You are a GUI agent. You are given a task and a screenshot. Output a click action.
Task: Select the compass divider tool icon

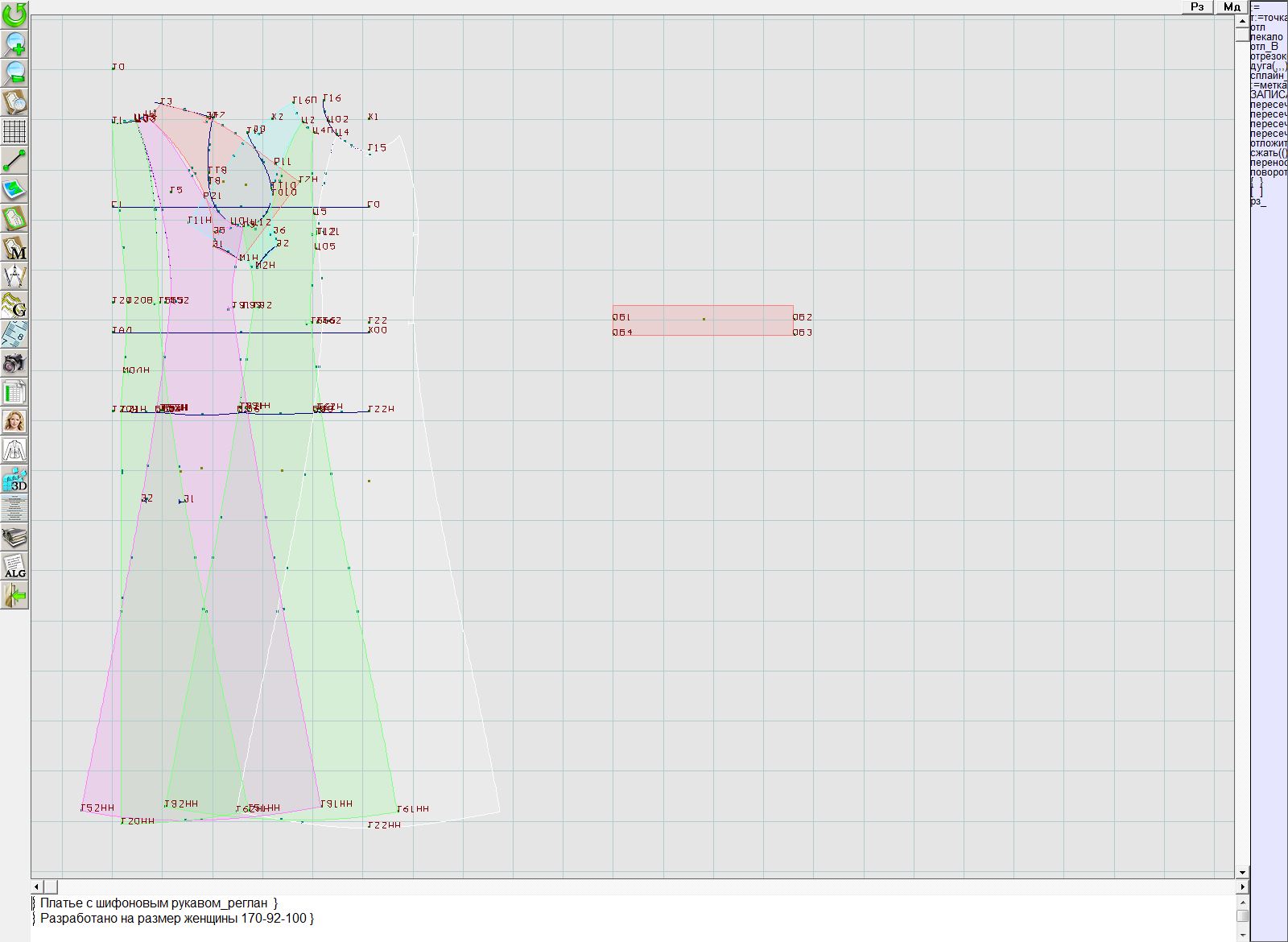[14, 277]
